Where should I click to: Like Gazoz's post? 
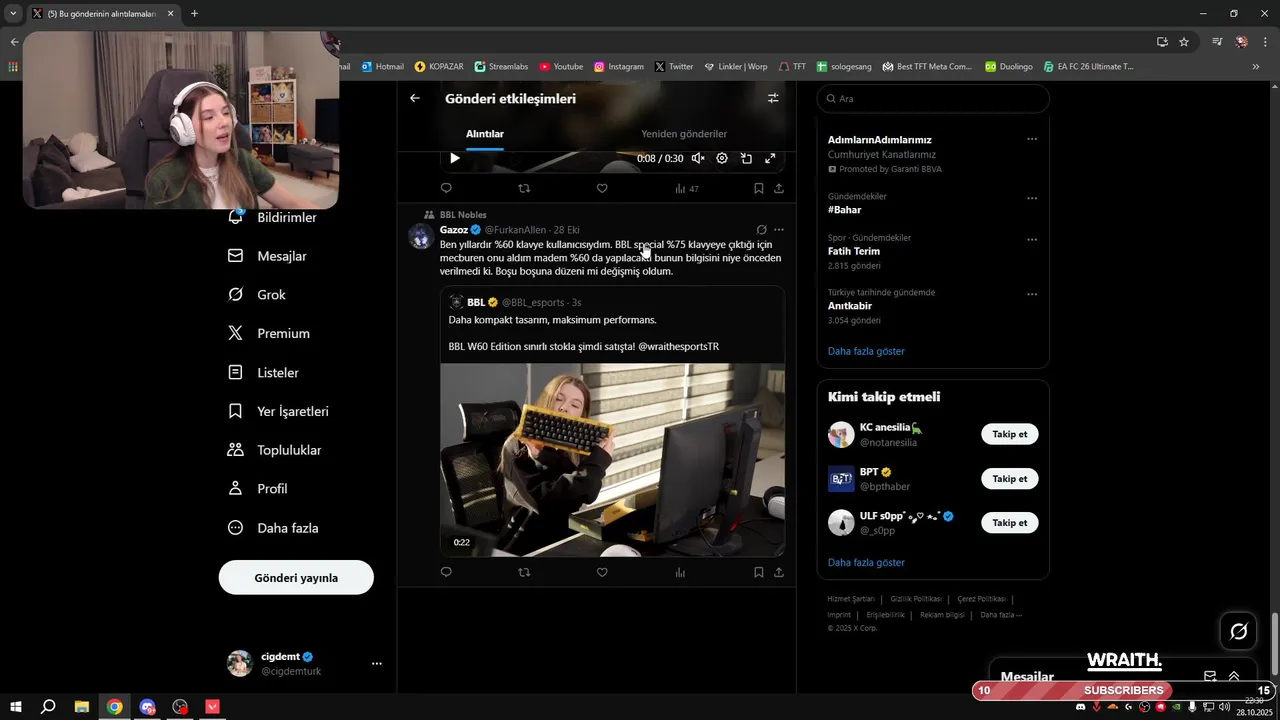(602, 572)
